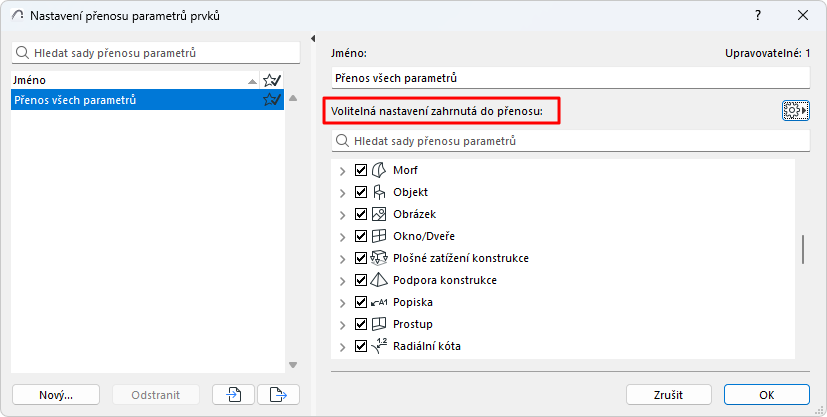The width and height of the screenshot is (827, 417).
Task: Click the Objekt element type icon
Action: (x=379, y=192)
